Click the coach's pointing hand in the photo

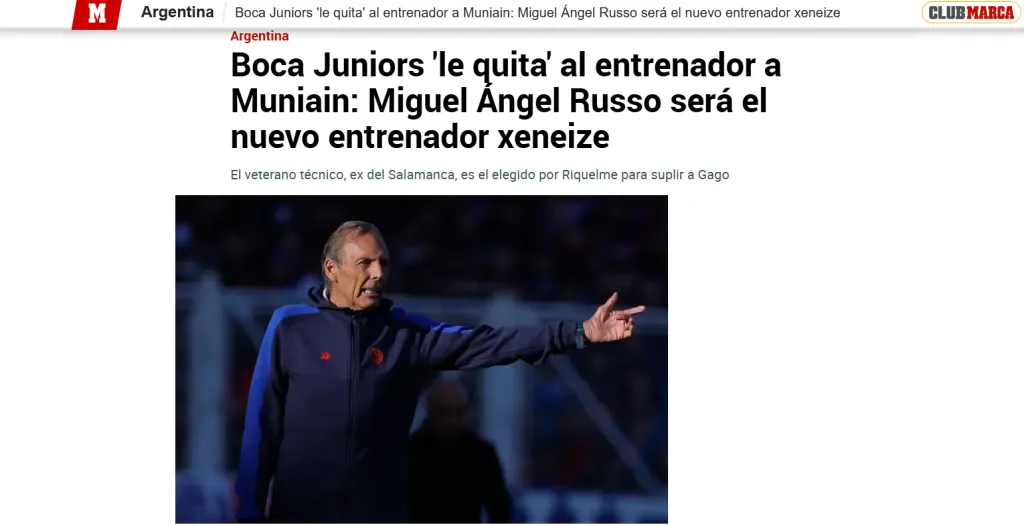coord(613,318)
